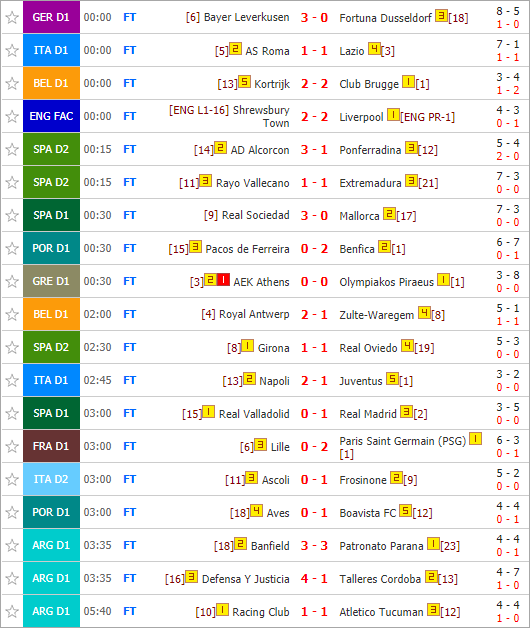Click Defensa Y Justicia 4 - 1 score

coord(314,578)
